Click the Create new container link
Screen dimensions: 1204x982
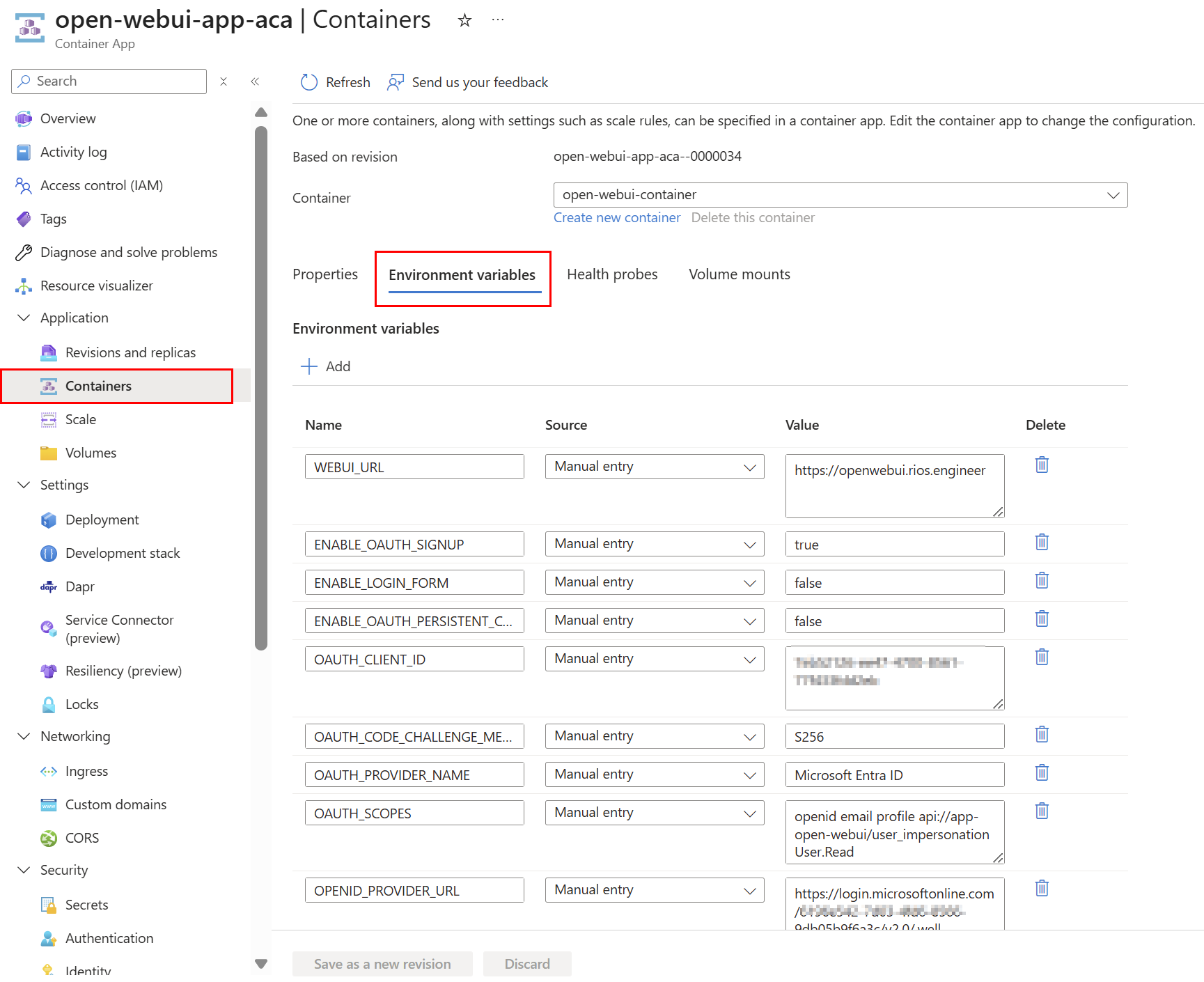pyautogui.click(x=616, y=217)
